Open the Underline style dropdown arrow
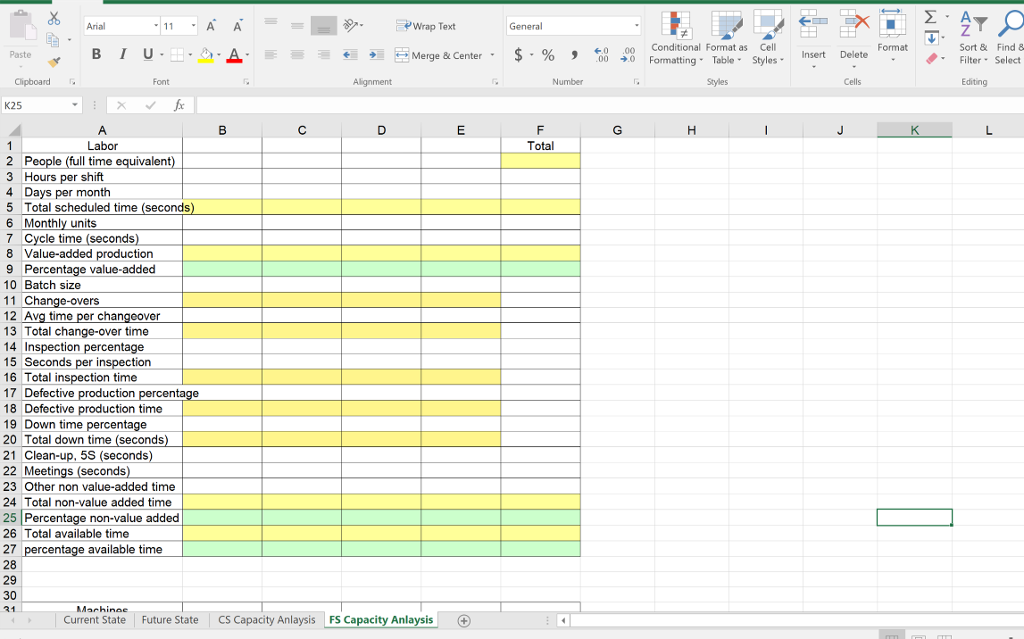The image size is (1024, 639). click(x=161, y=55)
